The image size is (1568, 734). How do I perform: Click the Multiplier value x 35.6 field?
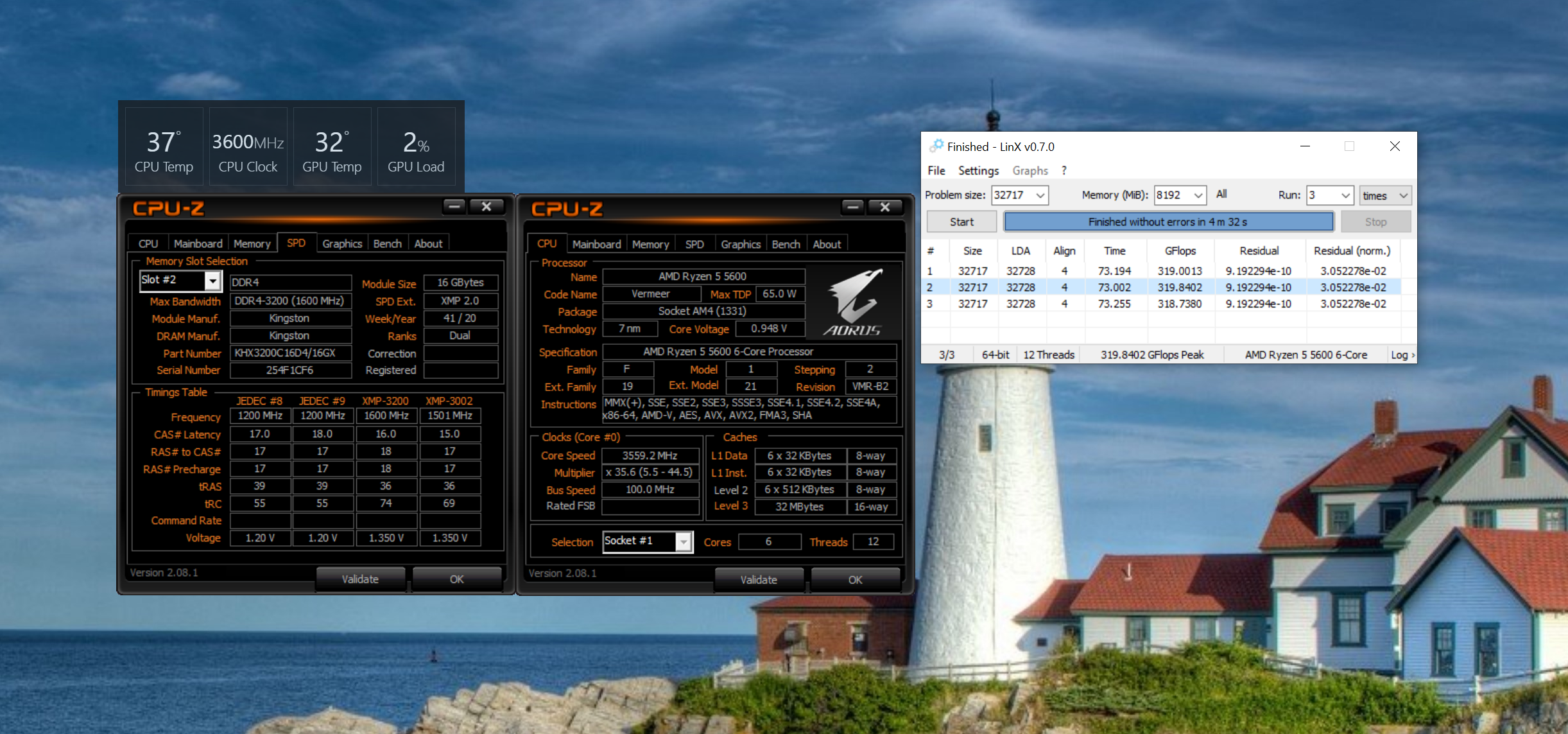(650, 473)
